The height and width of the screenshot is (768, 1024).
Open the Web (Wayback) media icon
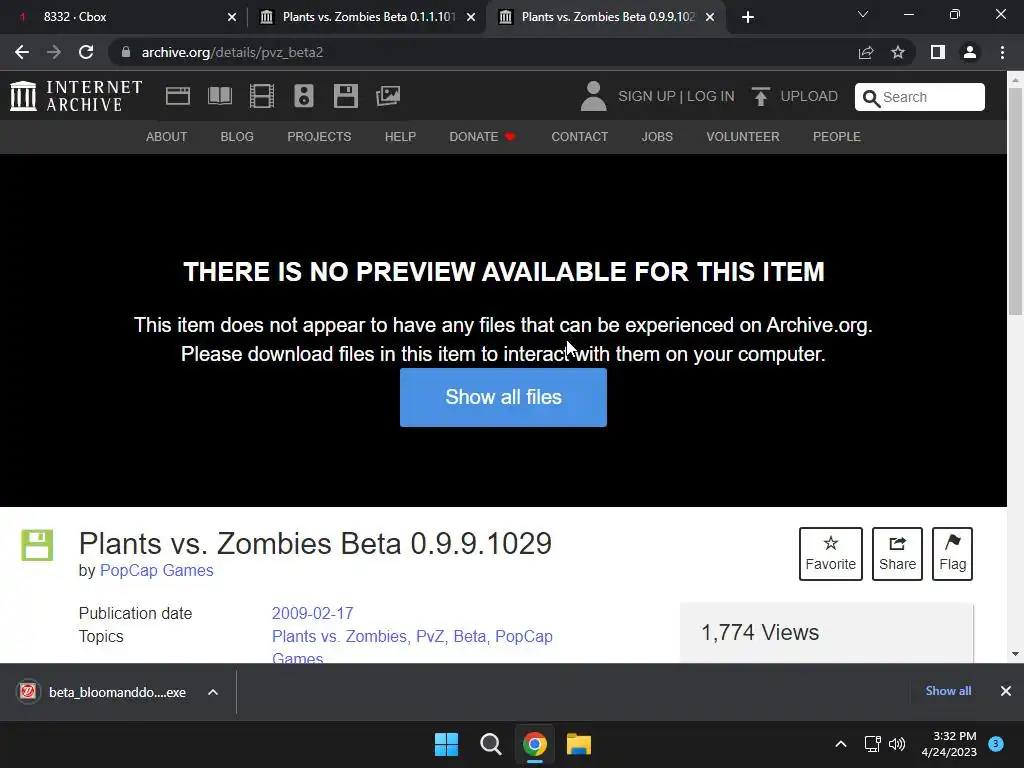(x=178, y=96)
